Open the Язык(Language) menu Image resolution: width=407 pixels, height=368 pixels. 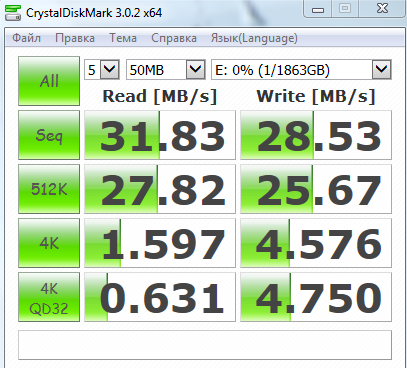pyautogui.click(x=254, y=38)
